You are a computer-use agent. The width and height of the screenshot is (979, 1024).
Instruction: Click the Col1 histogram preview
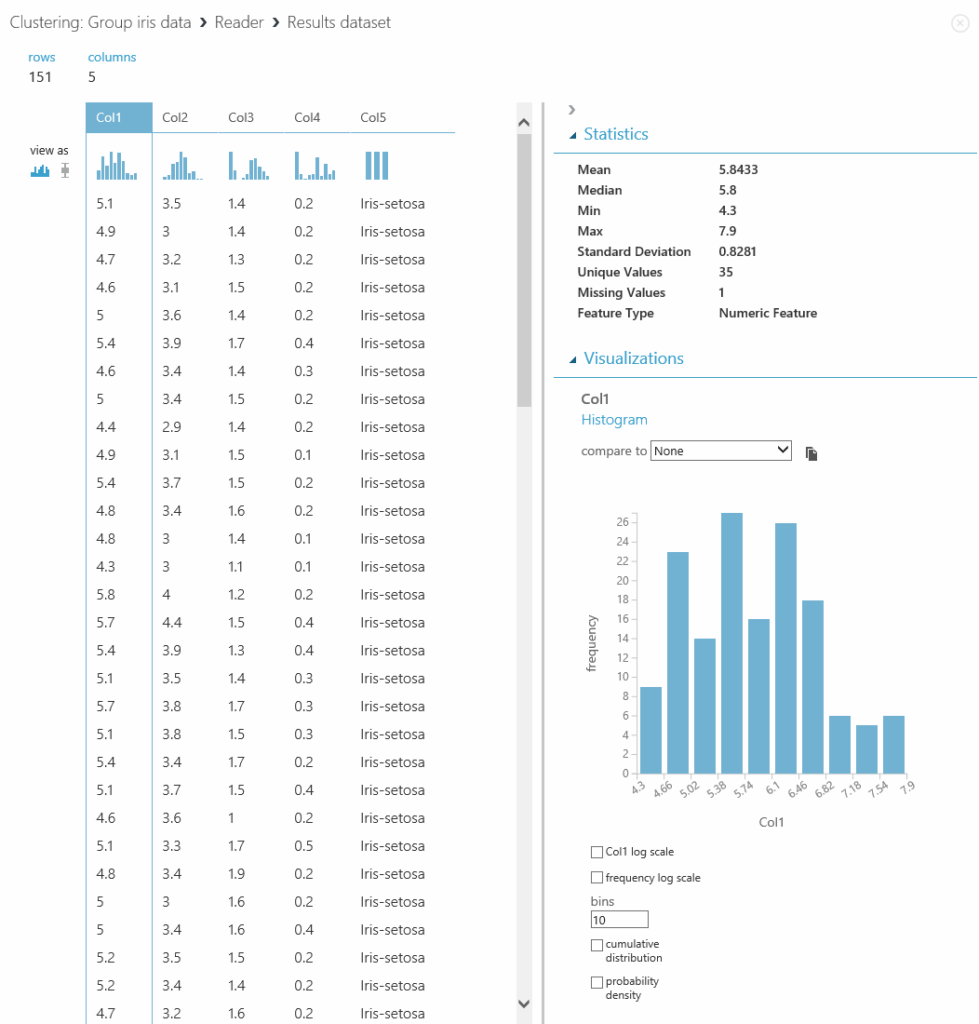[117, 165]
